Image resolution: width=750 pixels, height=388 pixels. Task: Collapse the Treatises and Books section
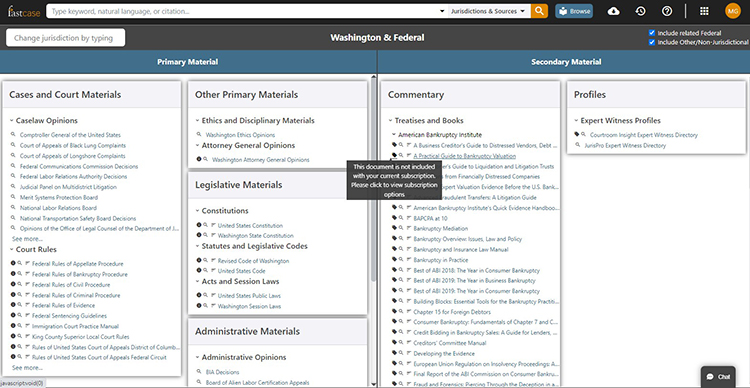click(x=391, y=121)
